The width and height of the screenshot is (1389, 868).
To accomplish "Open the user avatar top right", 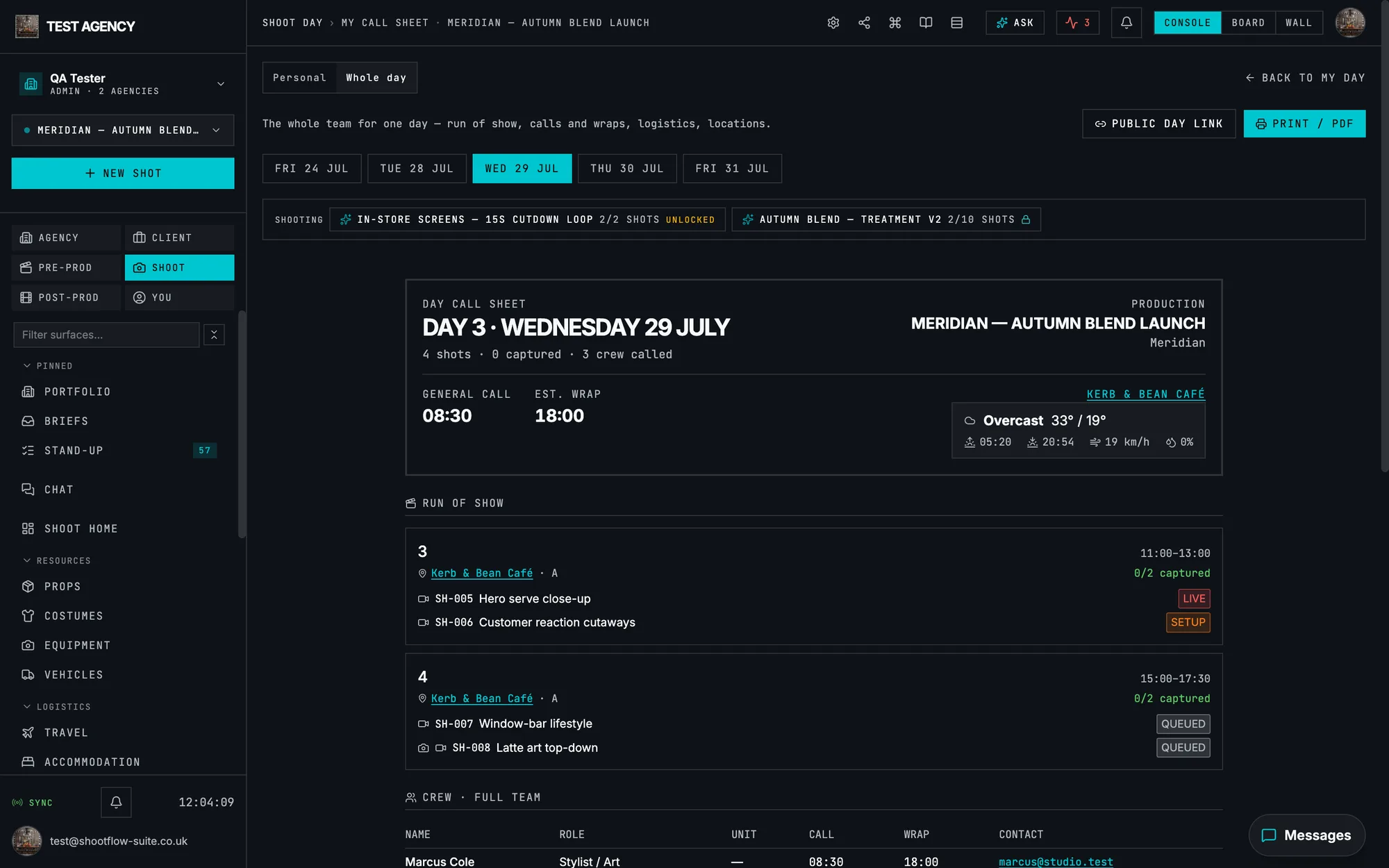I will pyautogui.click(x=1350, y=23).
